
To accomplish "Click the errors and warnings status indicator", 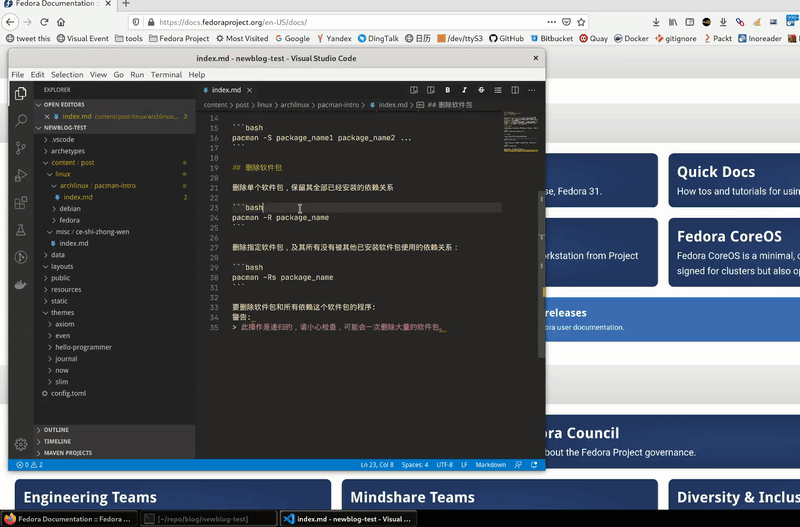I will click(30, 465).
